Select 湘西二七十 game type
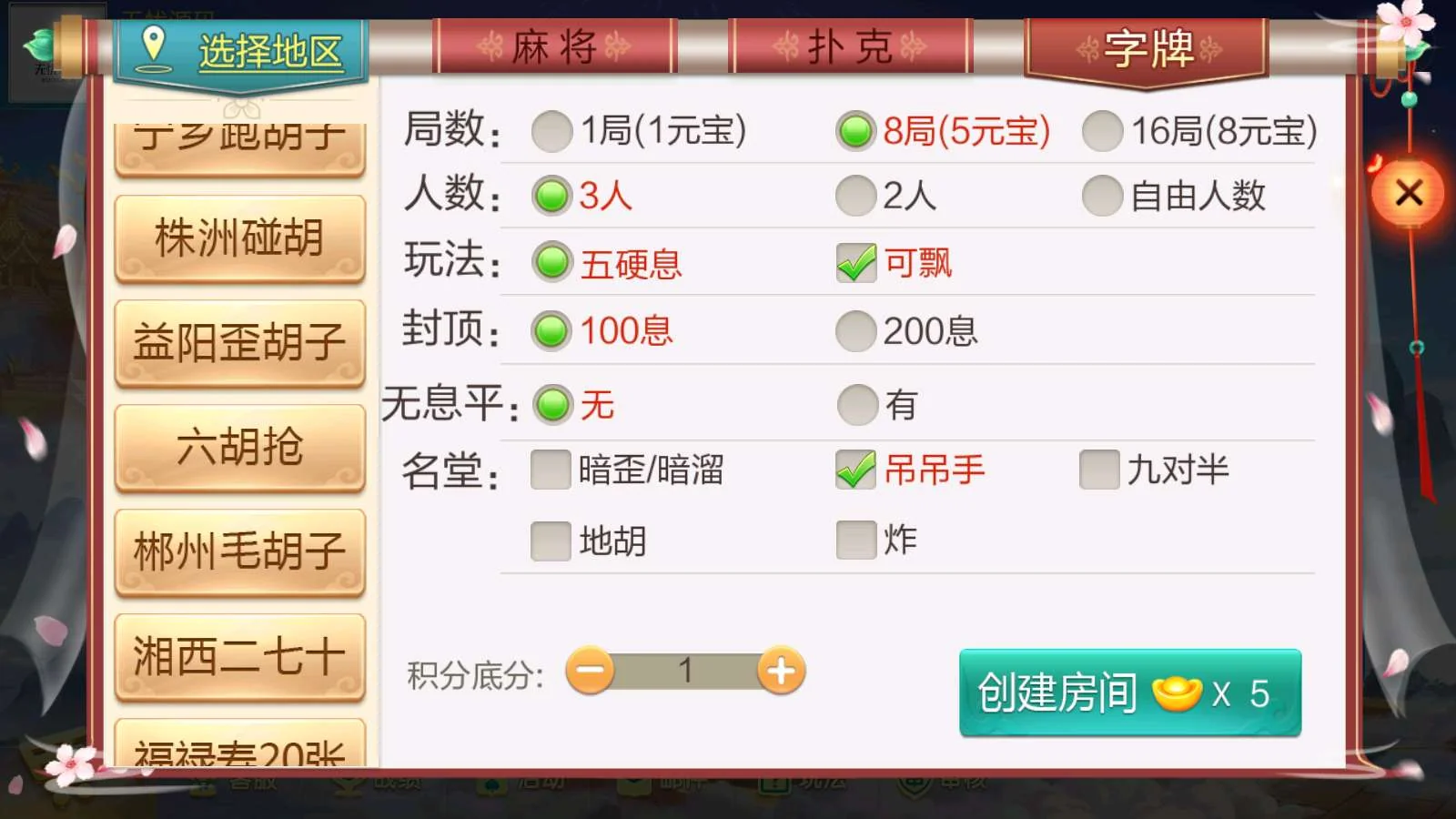Image resolution: width=1456 pixels, height=819 pixels. 240,657
